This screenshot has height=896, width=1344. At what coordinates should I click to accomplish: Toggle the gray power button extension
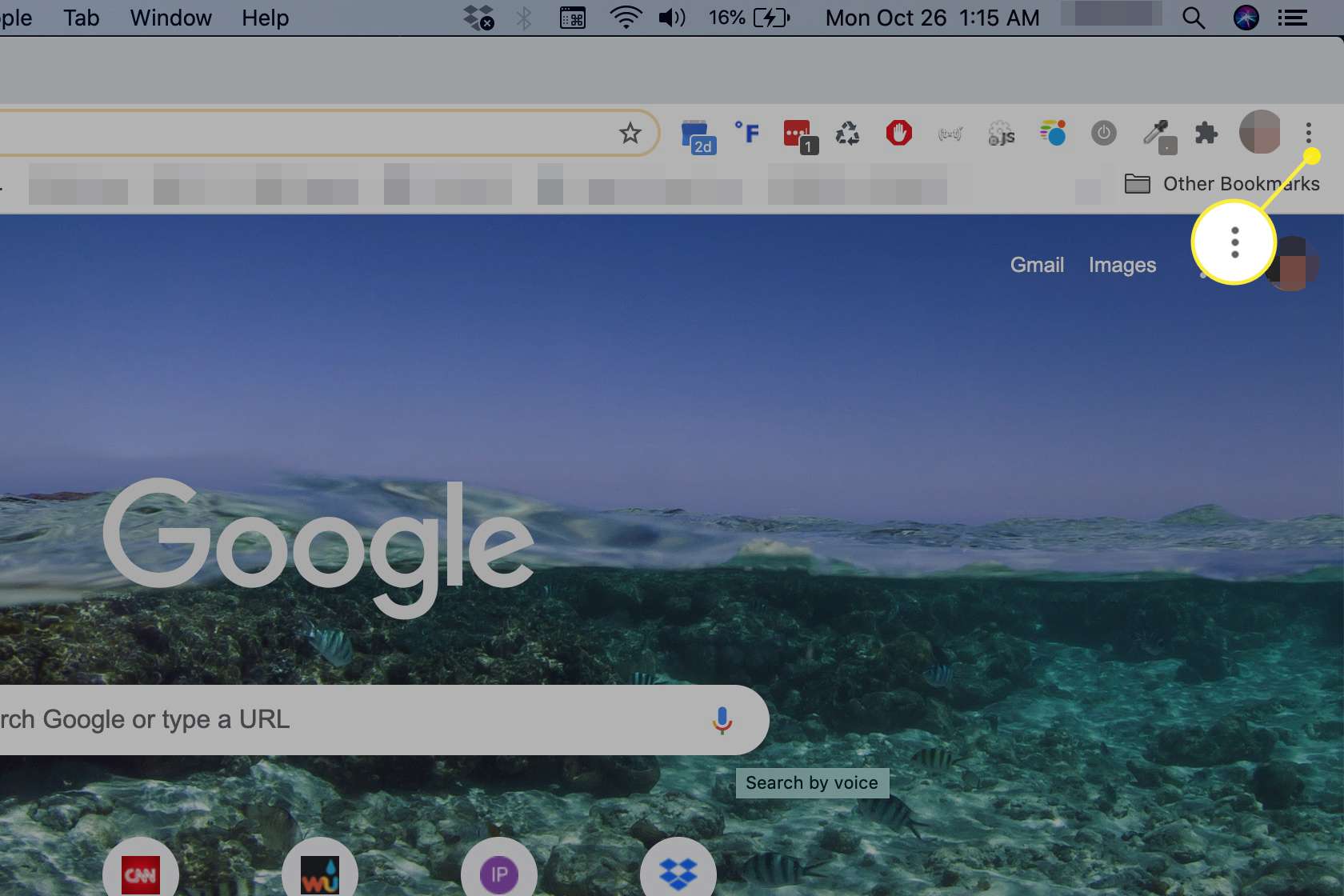click(x=1104, y=133)
